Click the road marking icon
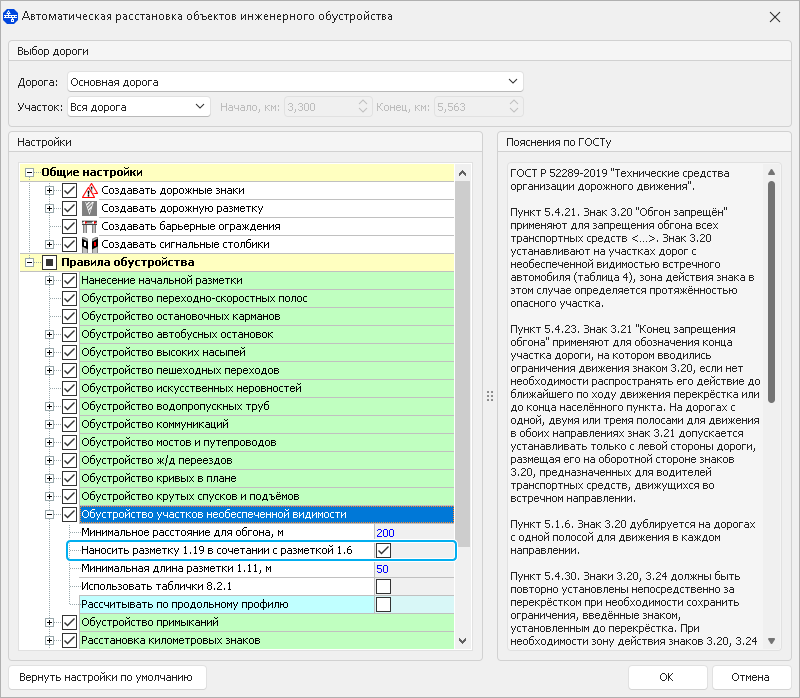 pyautogui.click(x=90, y=208)
